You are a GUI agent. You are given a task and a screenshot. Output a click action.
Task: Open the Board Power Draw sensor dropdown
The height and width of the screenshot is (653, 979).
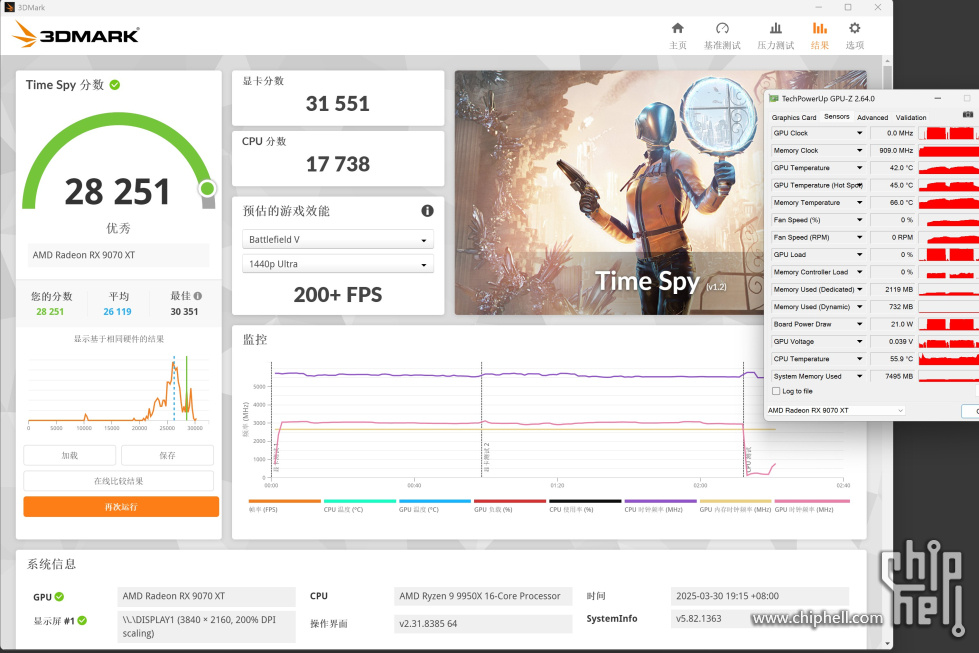click(860, 324)
